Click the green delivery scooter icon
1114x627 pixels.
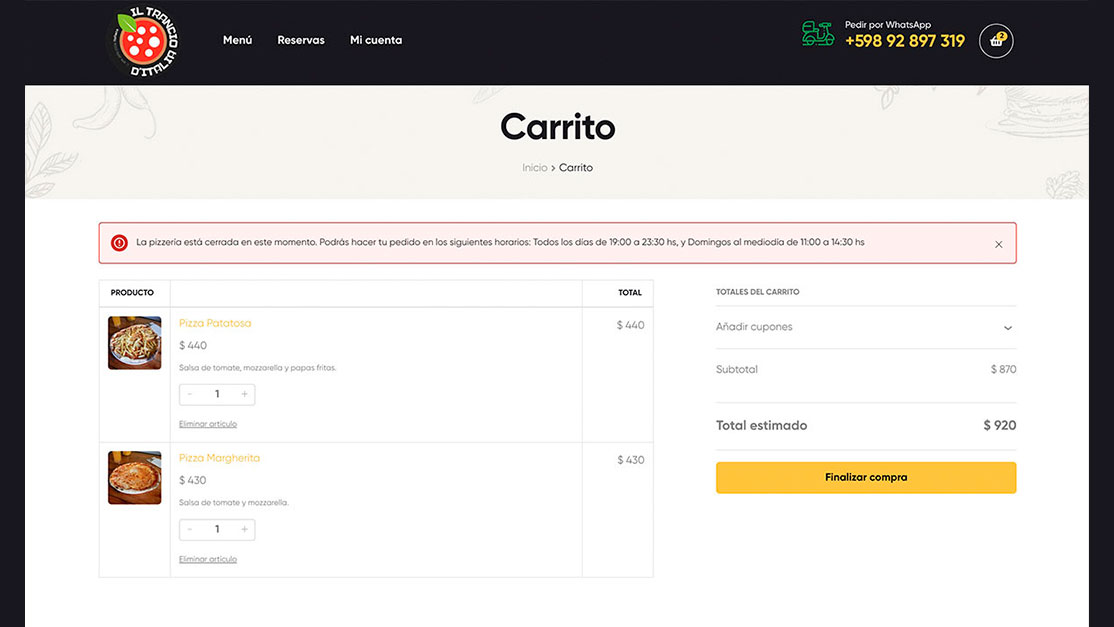pos(818,34)
